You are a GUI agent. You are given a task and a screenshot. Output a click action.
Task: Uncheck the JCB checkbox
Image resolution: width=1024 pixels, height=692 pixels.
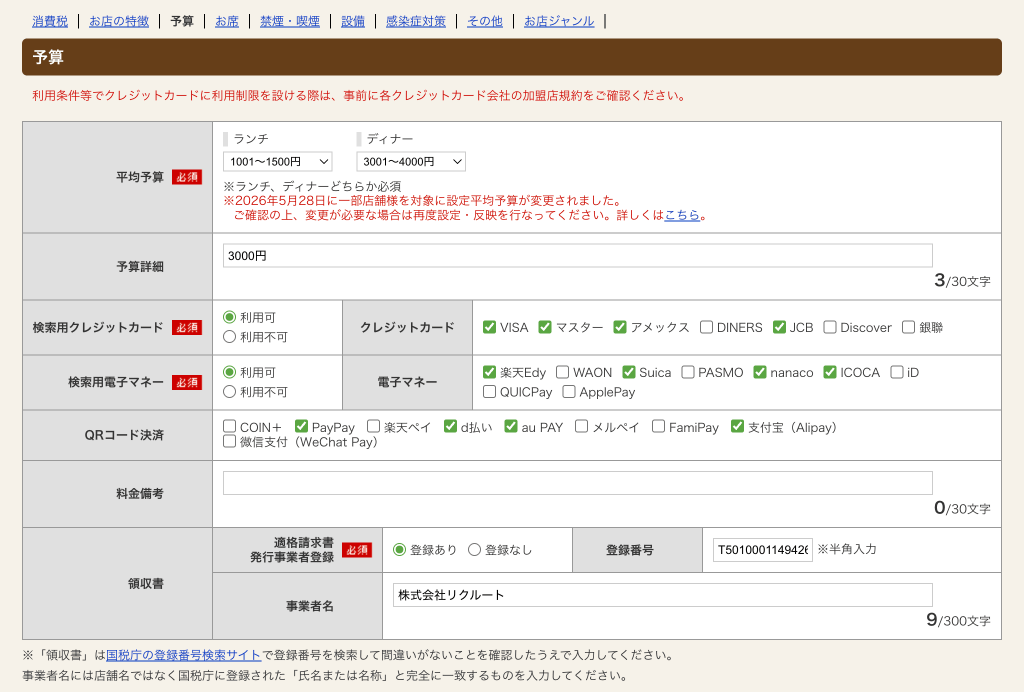tap(779, 327)
